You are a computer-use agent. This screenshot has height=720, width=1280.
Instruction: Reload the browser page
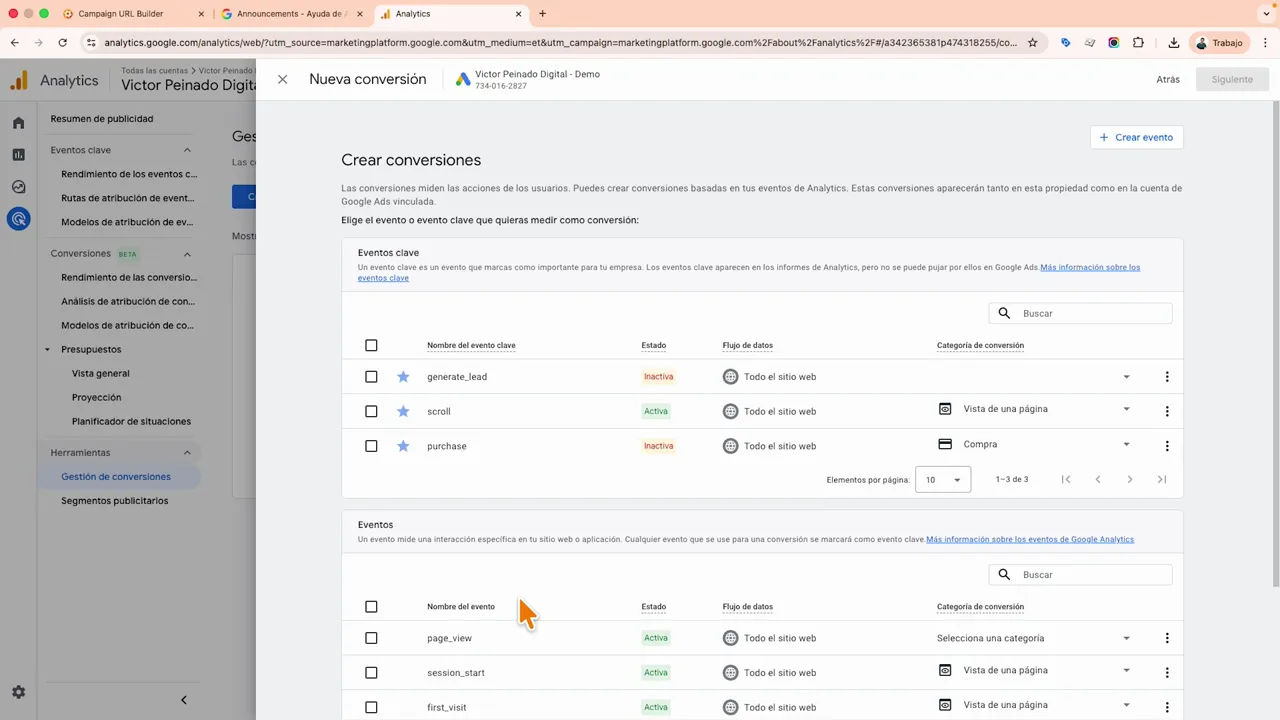click(x=62, y=43)
